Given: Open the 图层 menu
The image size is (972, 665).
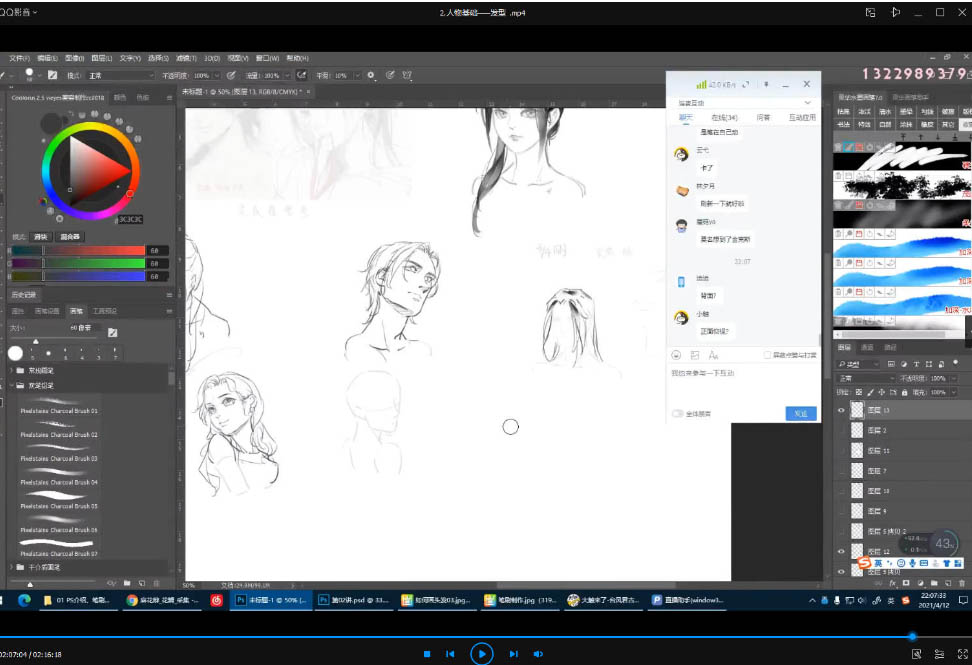Looking at the screenshot, I should pos(102,58).
